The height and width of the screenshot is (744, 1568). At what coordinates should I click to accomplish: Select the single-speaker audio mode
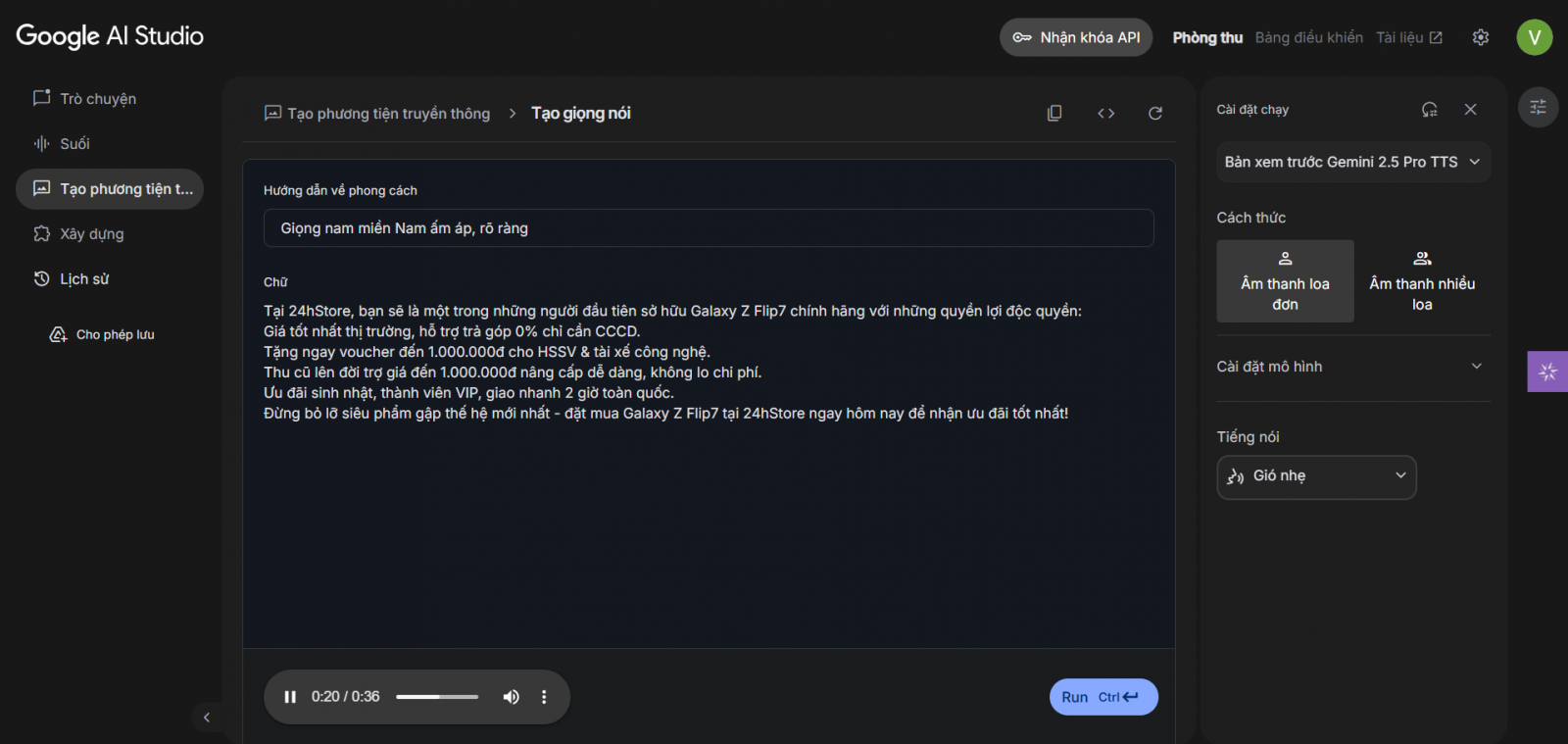click(1285, 281)
